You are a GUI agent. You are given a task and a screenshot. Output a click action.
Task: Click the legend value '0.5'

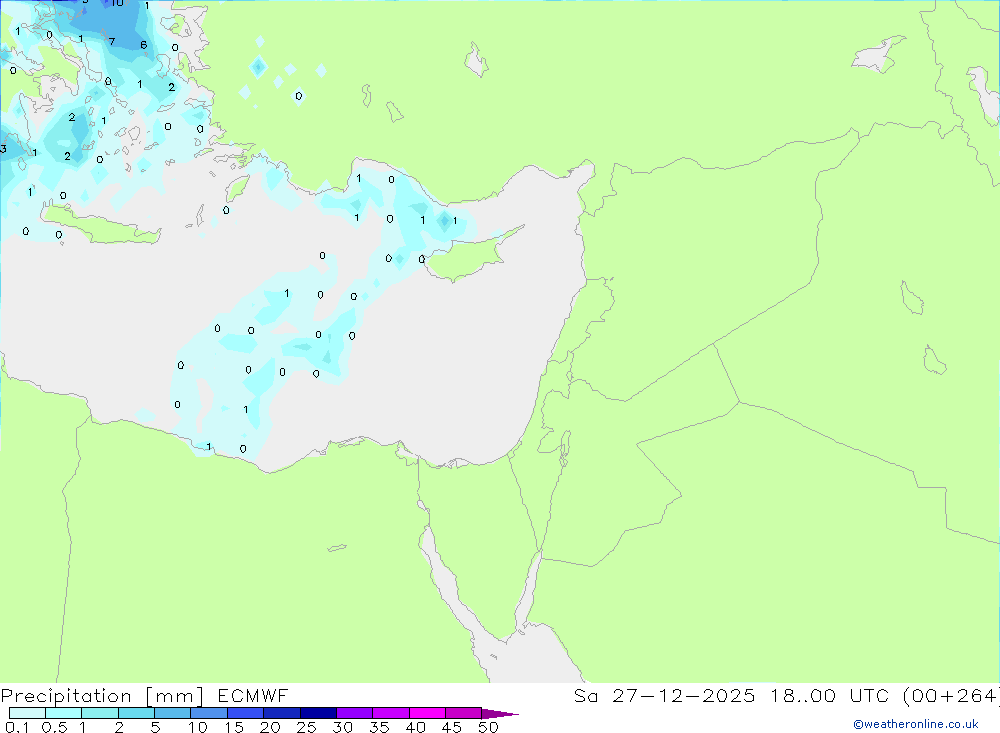[54, 727]
